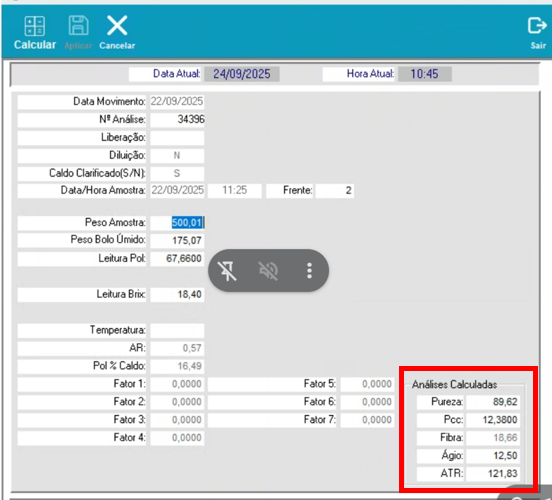Click the Aplicar save disk icon
This screenshot has height=500, width=552.
(x=78, y=25)
